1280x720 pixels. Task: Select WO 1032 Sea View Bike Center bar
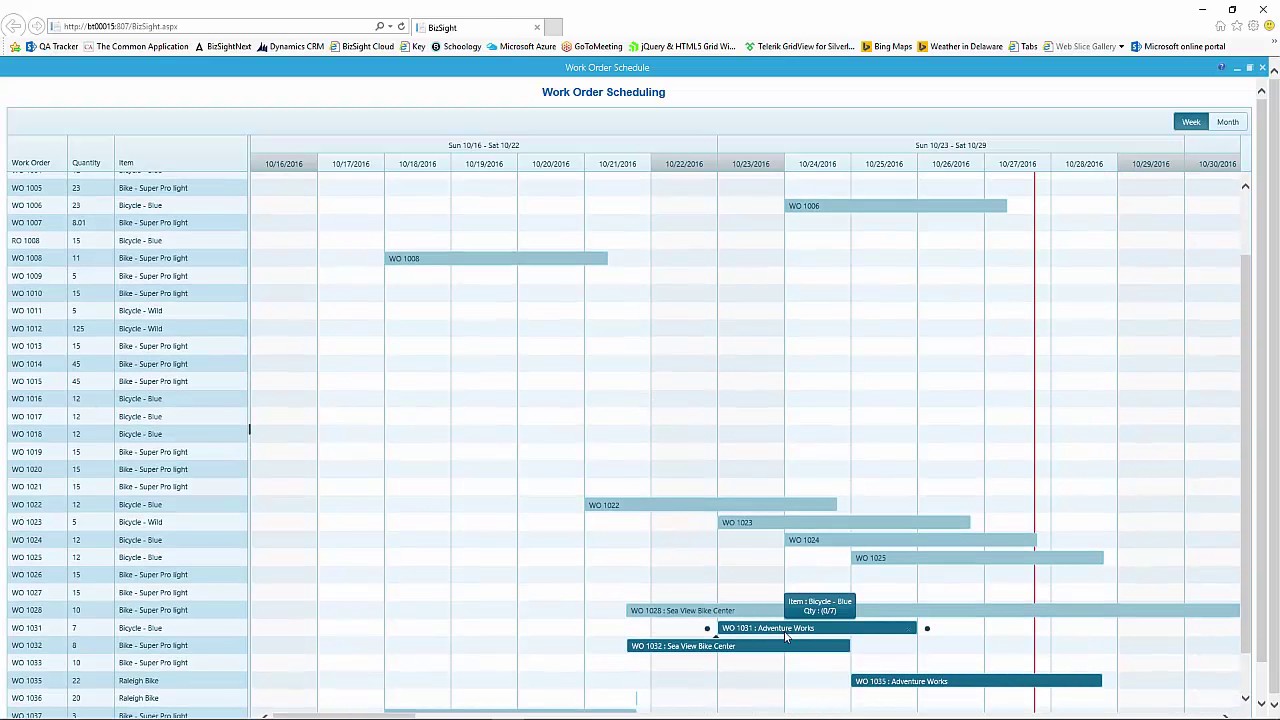739,646
